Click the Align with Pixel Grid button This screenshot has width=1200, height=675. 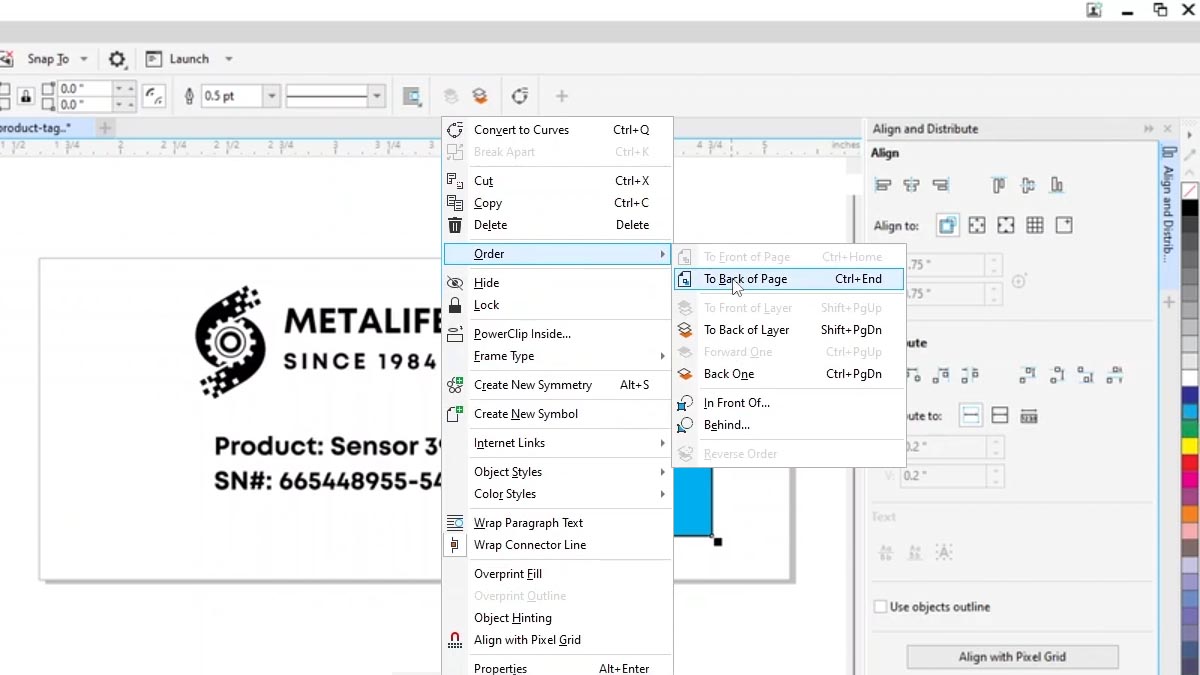1012,657
